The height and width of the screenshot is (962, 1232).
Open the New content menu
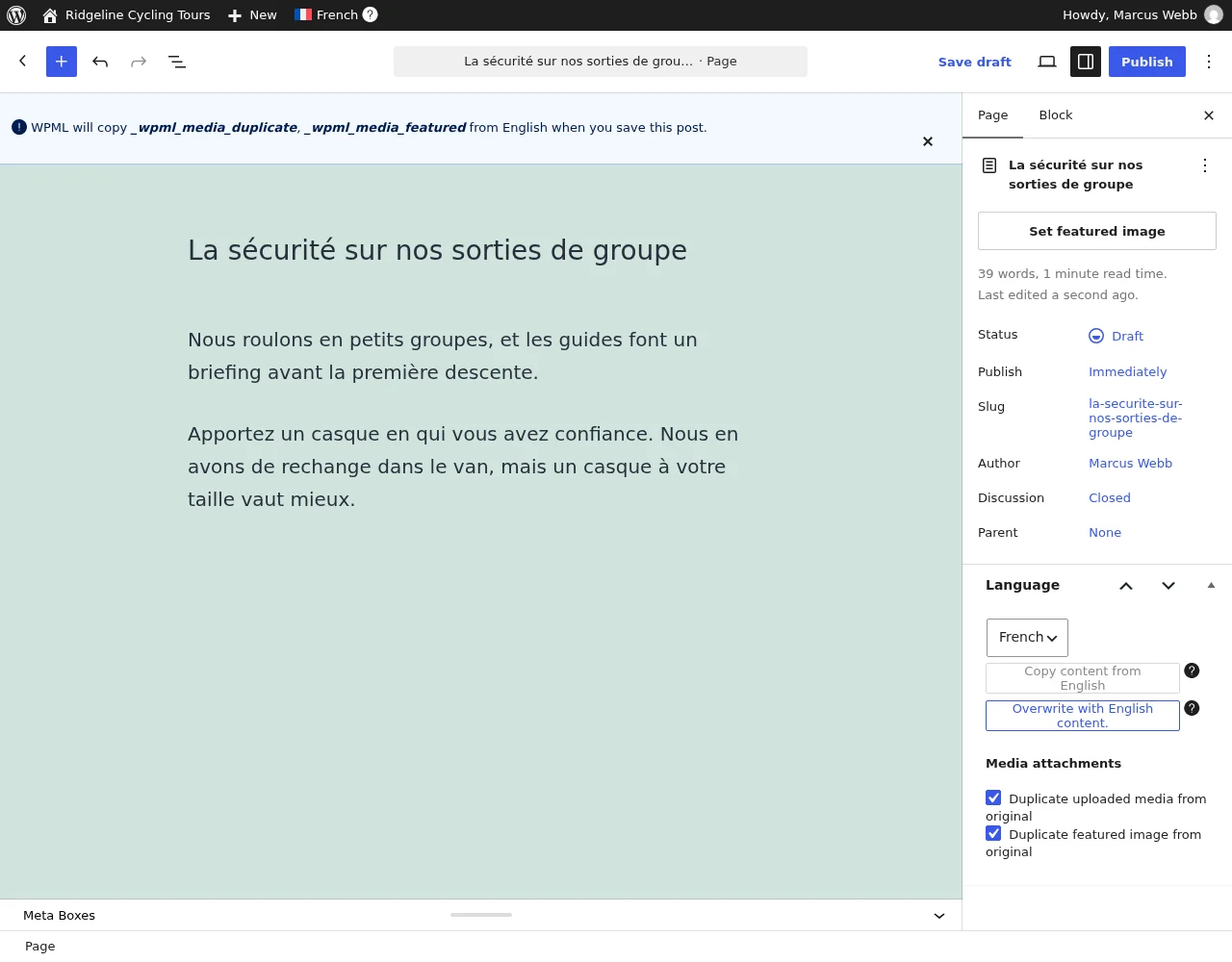point(252,15)
